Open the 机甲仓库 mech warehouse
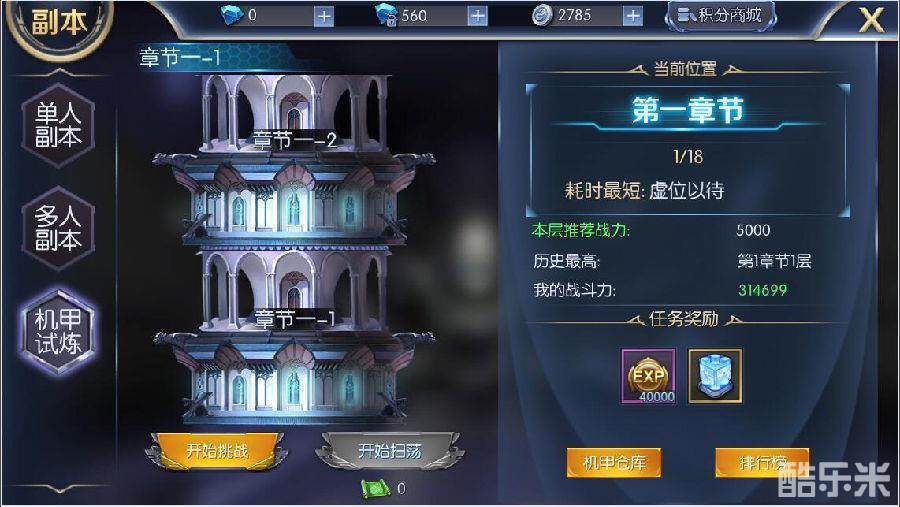Viewport: 900px width, 507px height. click(x=614, y=463)
